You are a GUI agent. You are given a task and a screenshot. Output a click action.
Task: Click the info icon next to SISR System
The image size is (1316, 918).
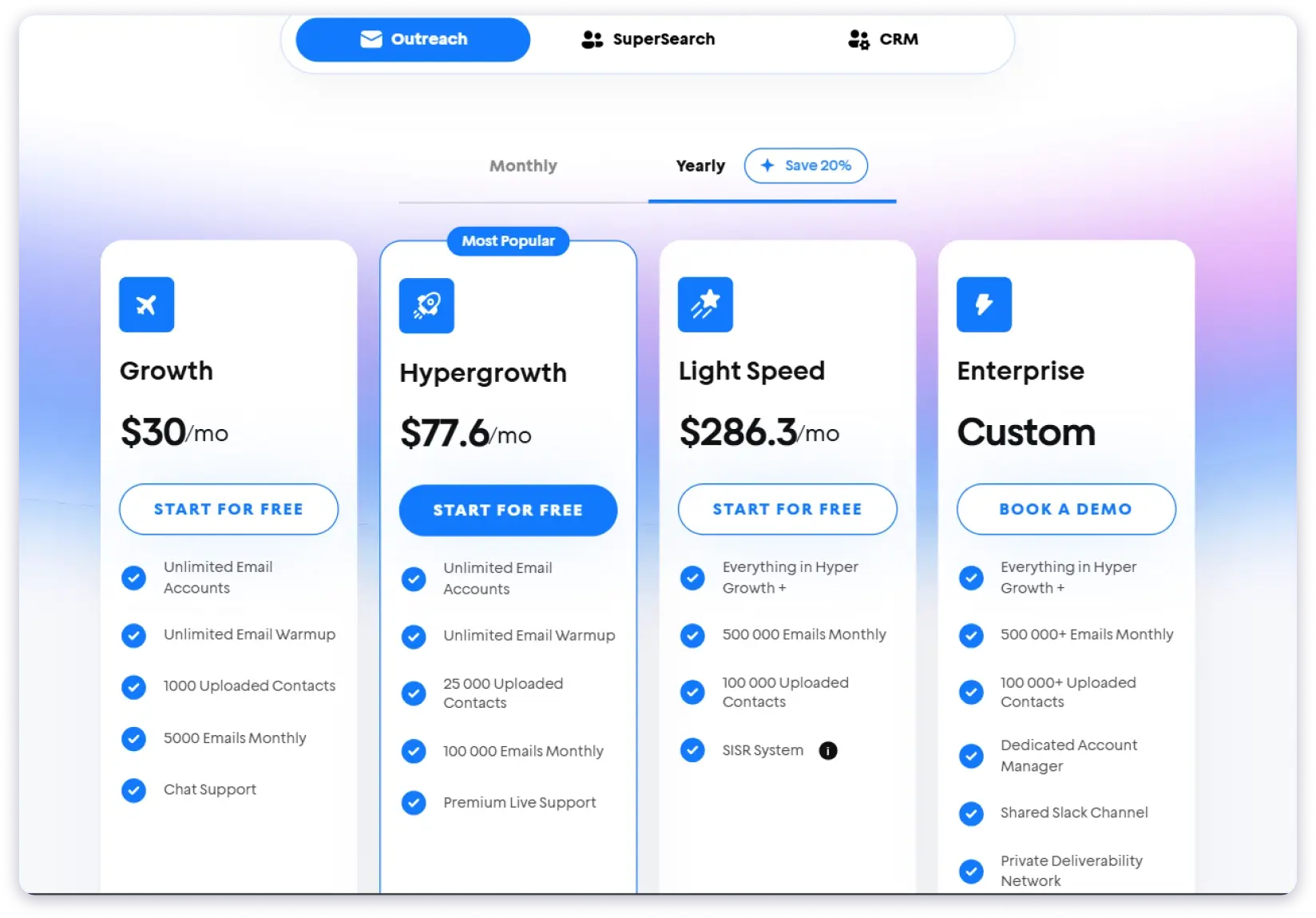827,750
